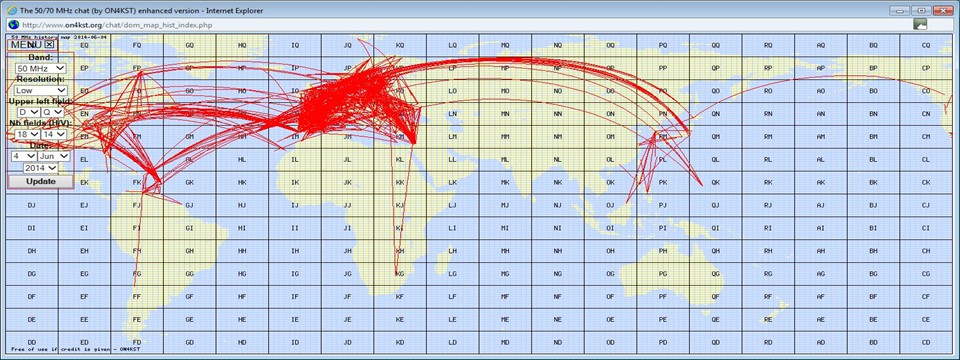Screen dimensions: 960x360
Task: Open the Resolution dropdown set to Low
Action: 41,90
